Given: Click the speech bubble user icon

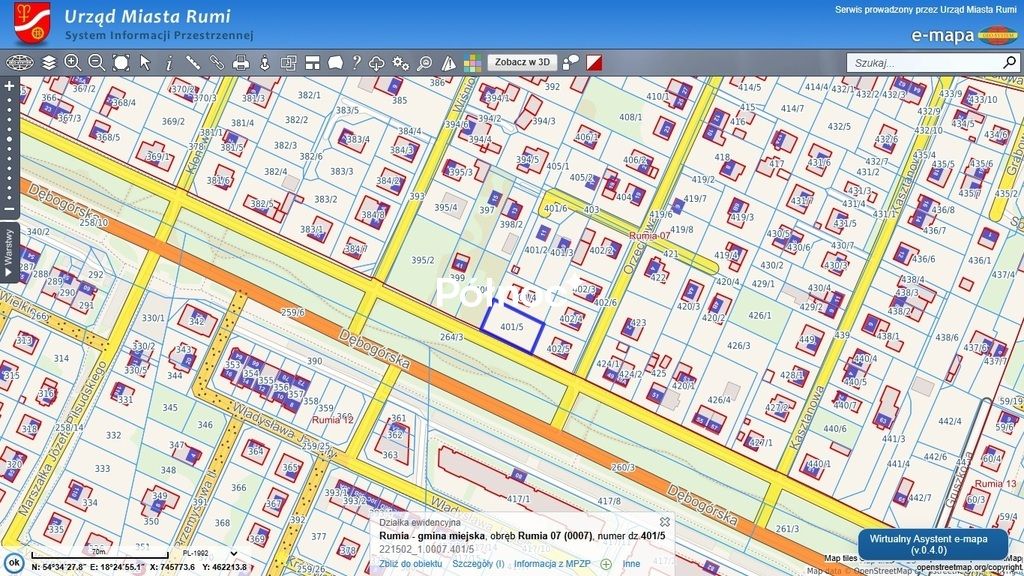Looking at the screenshot, I should (x=571, y=63).
